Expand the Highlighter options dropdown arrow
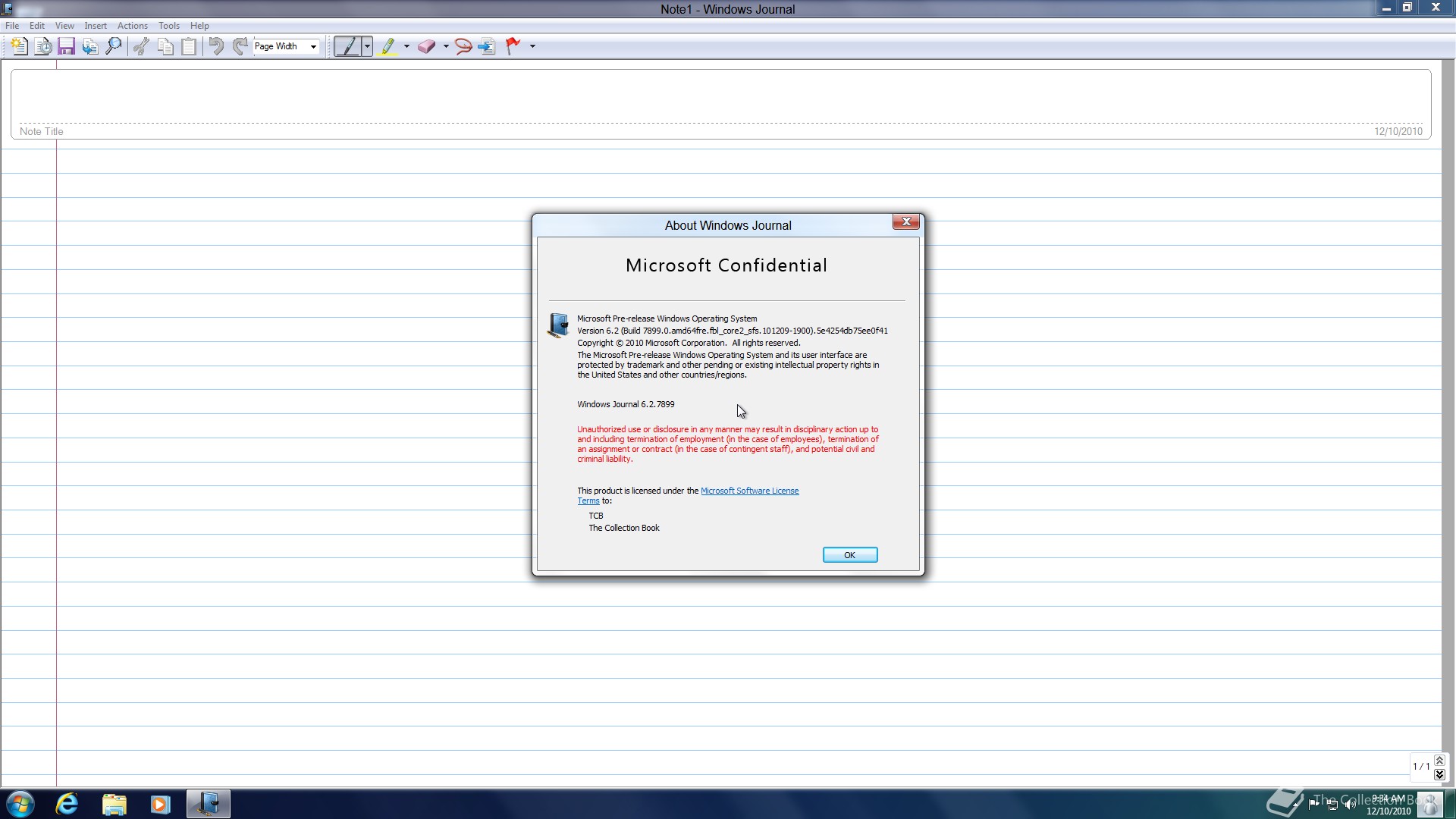1456x819 pixels. point(406,46)
